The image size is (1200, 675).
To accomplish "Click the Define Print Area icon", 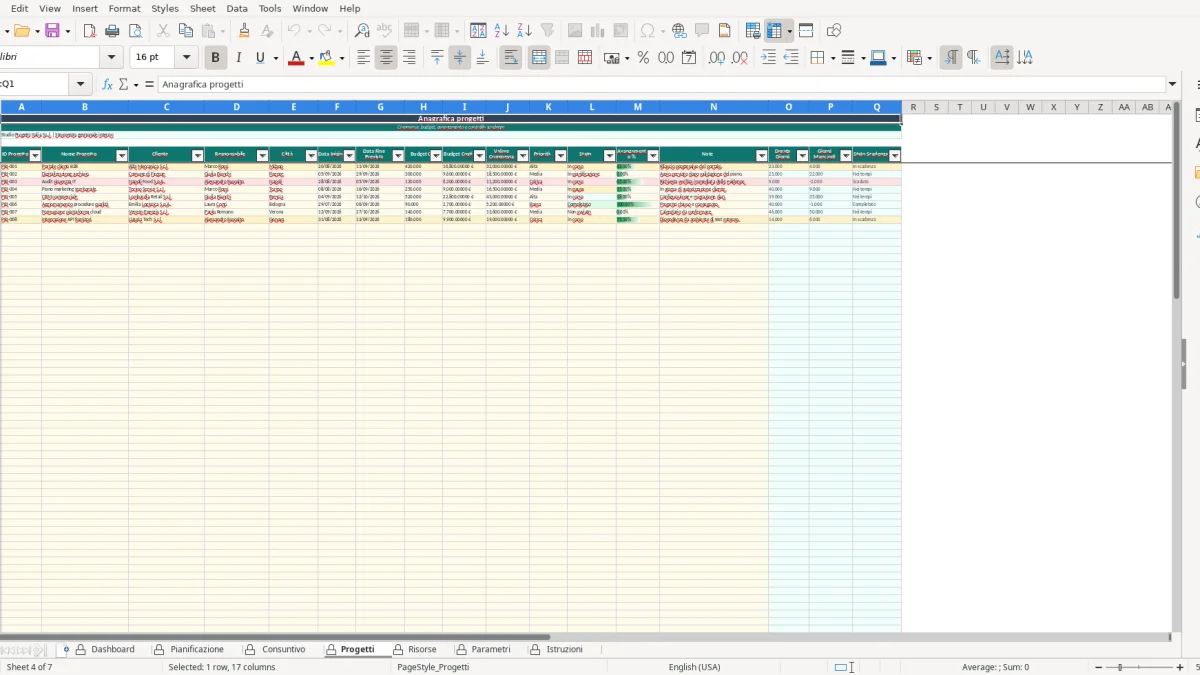I will (x=753, y=31).
